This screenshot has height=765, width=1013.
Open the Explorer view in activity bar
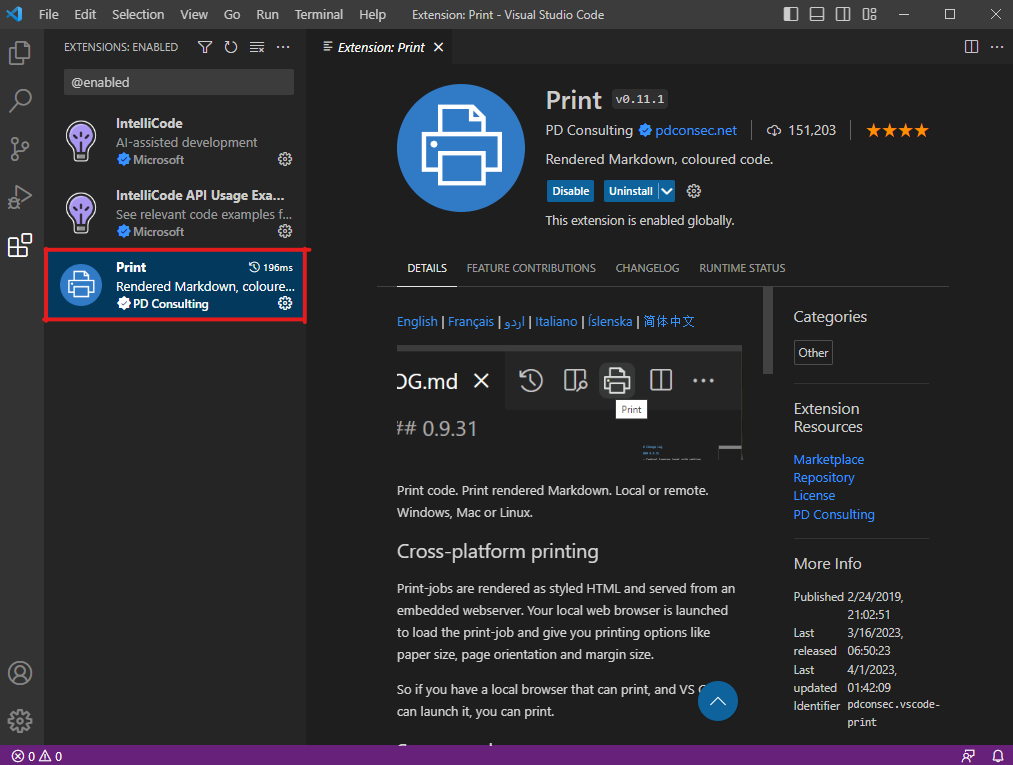point(20,52)
